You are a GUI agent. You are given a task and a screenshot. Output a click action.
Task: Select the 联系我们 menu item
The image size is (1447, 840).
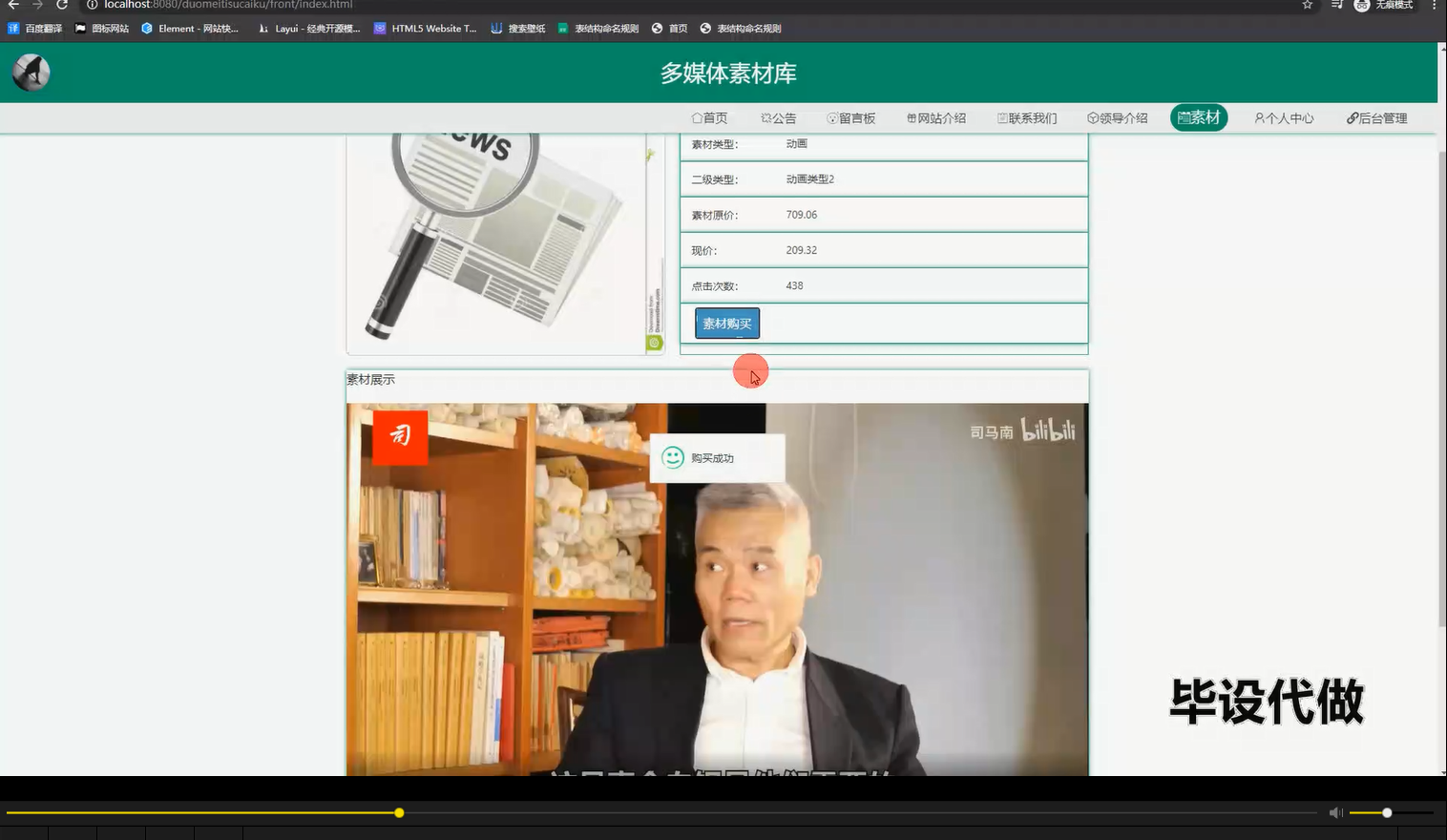[x=1027, y=117]
